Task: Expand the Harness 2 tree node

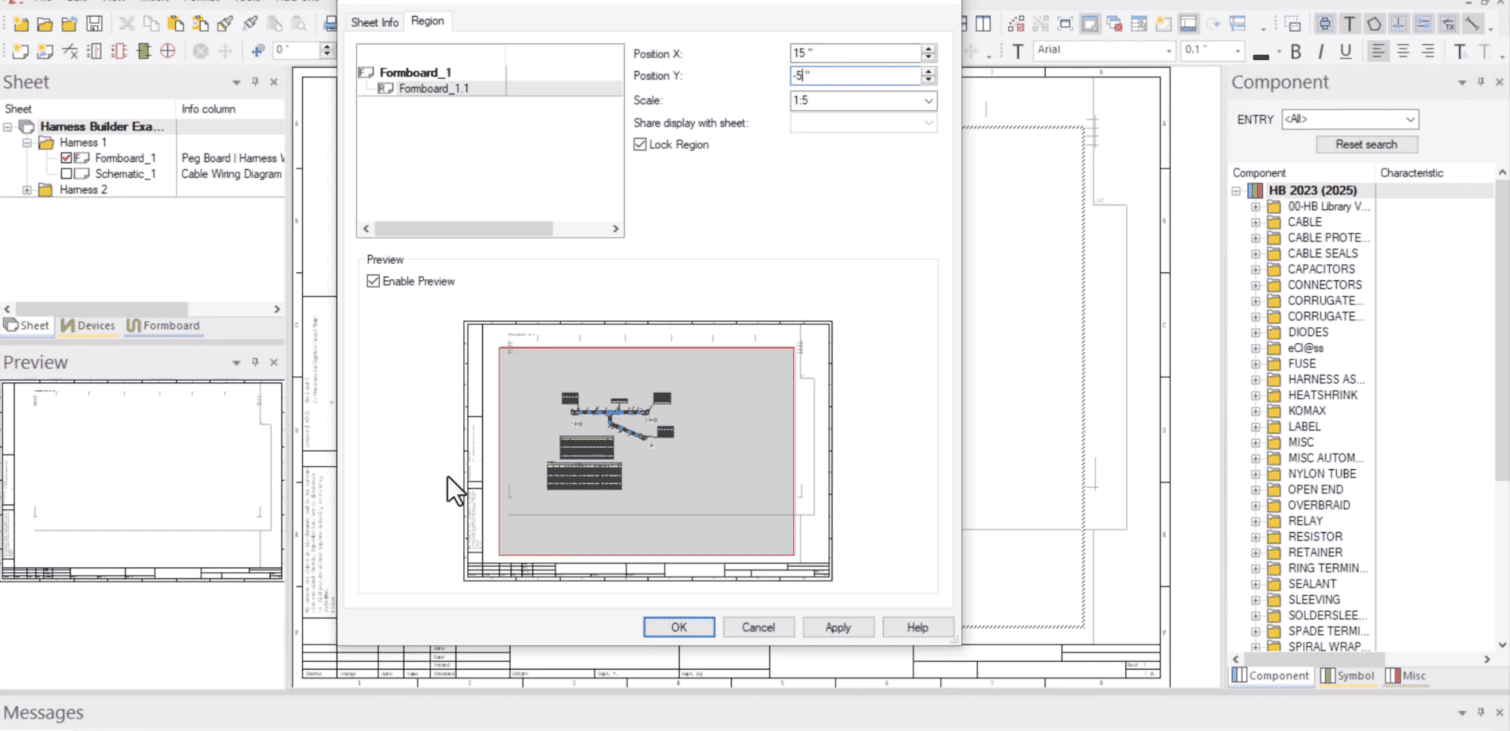Action: [x=27, y=190]
